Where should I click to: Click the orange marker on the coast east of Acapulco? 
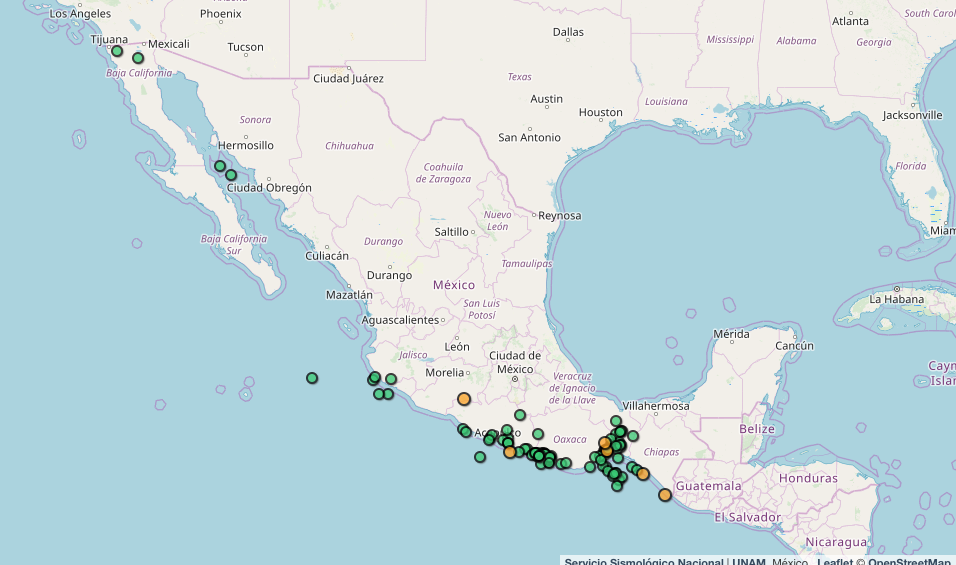click(510, 452)
